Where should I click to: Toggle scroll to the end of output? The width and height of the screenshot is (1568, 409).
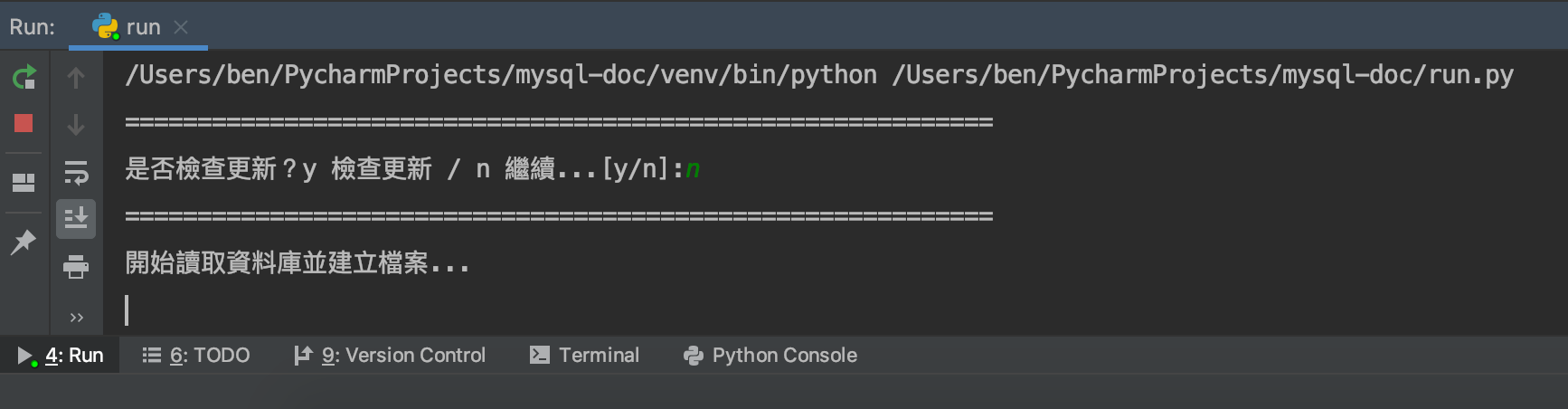[x=76, y=219]
